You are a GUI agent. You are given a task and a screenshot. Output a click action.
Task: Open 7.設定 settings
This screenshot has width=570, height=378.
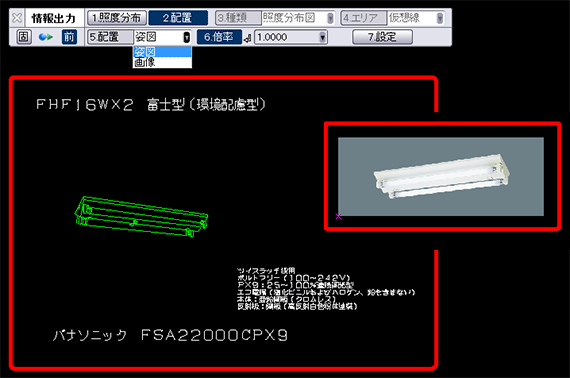pyautogui.click(x=382, y=37)
